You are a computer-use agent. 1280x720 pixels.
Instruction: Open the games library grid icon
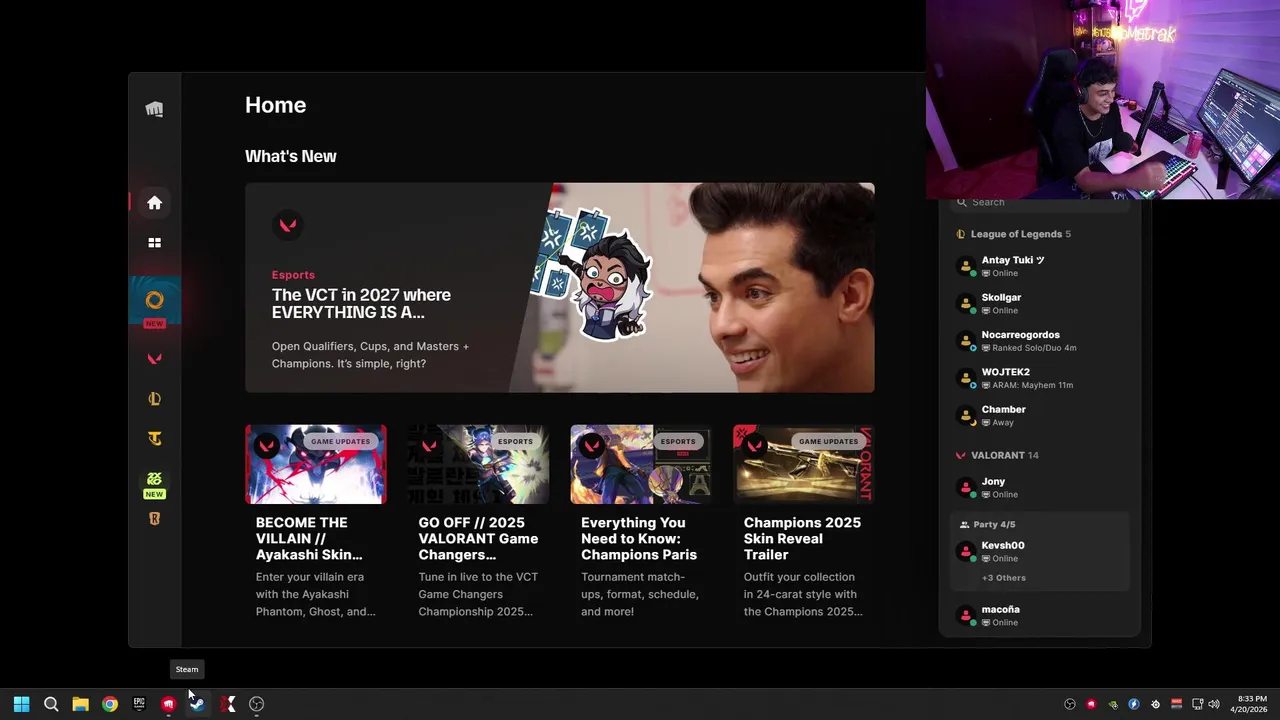click(154, 243)
